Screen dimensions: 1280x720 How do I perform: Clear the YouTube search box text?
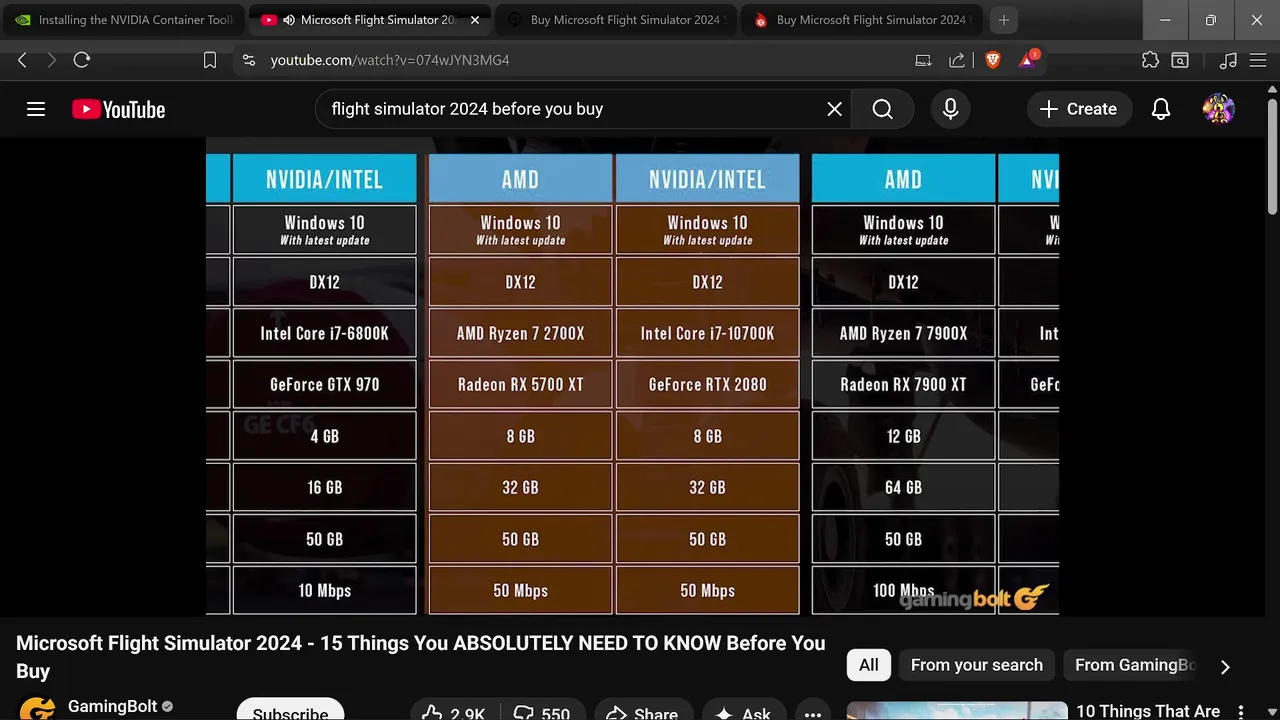click(x=834, y=109)
